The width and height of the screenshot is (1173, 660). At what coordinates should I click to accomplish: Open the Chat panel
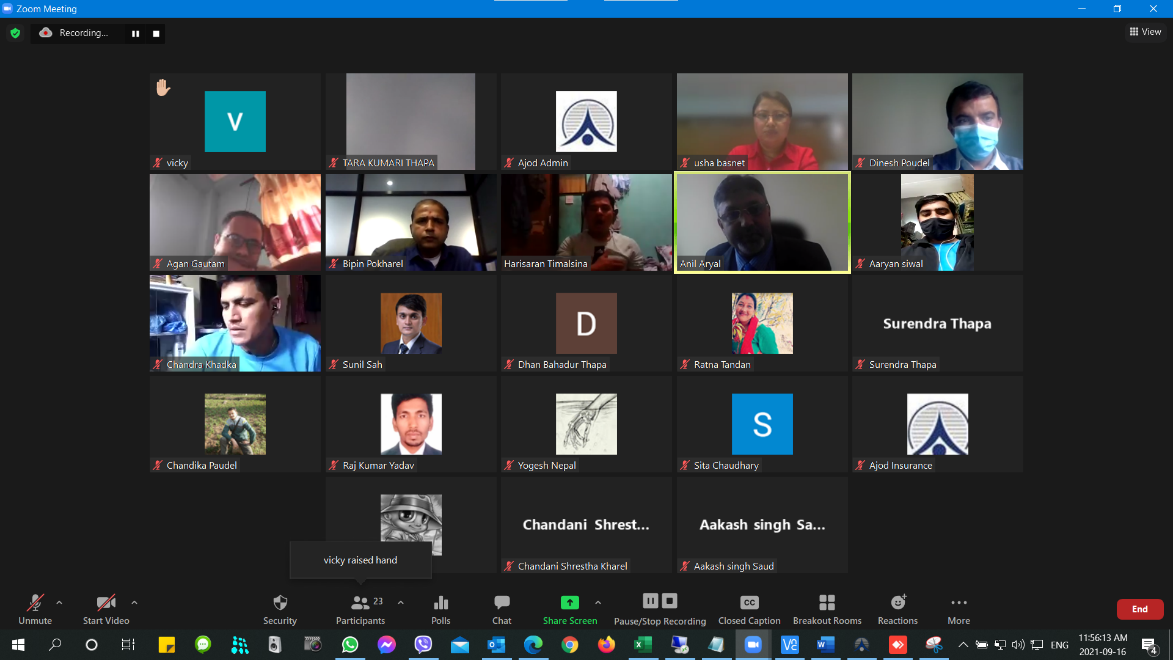[502, 603]
